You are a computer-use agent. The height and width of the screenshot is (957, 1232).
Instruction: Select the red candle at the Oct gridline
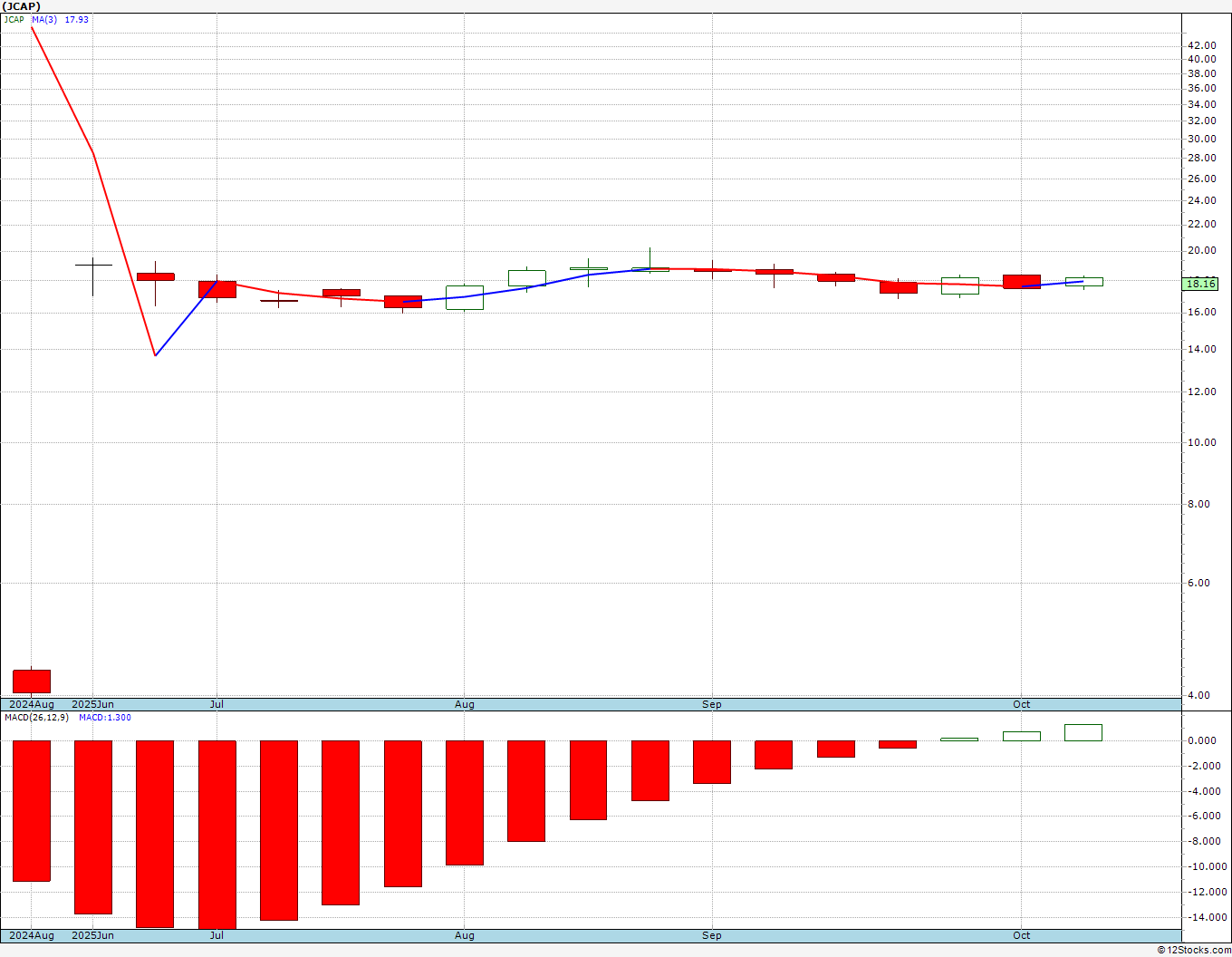tap(1022, 282)
